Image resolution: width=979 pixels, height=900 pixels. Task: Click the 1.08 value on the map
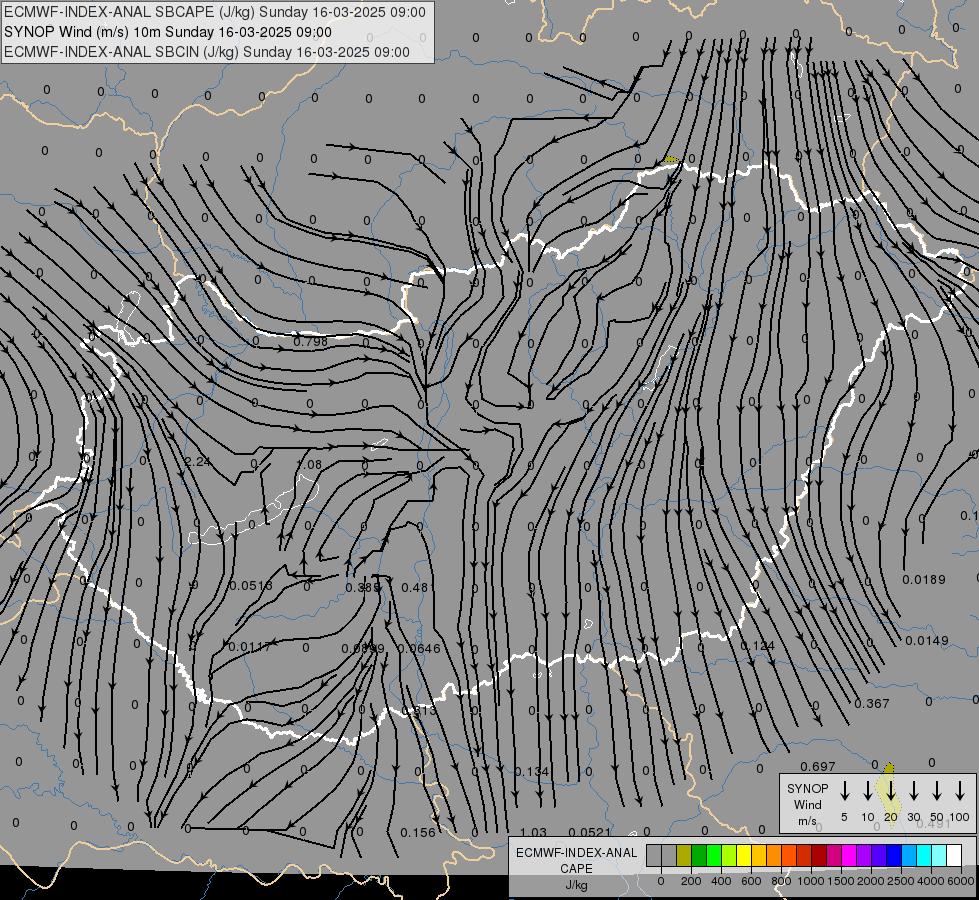coord(309,464)
